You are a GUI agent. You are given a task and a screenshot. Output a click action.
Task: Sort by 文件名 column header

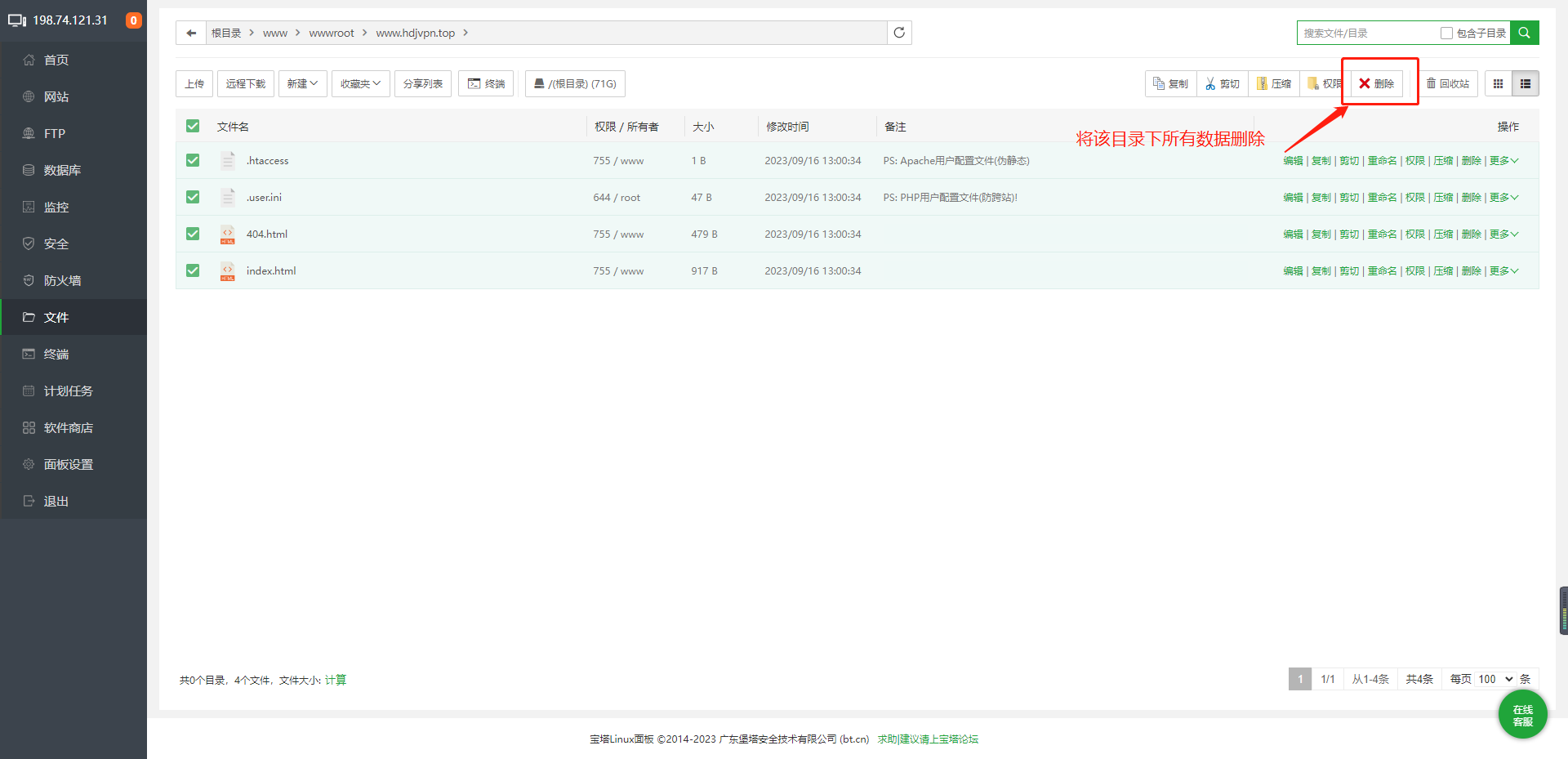(233, 127)
